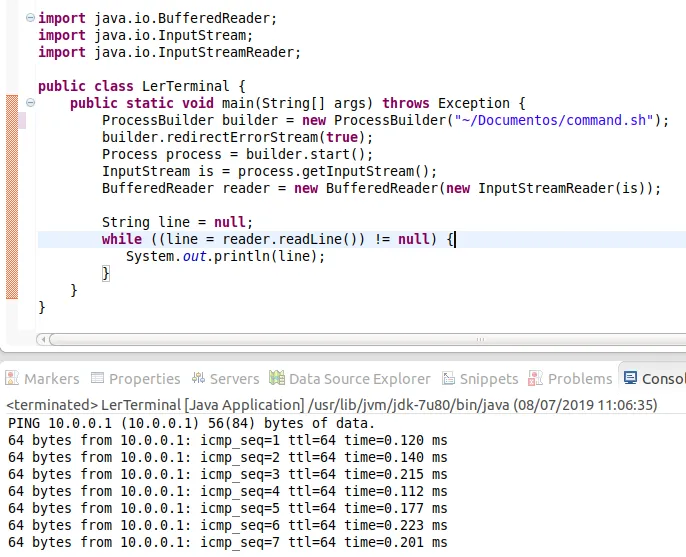Click the quick-diff marker beside the ProcessBuilder line
The image size is (686, 557).
(x=22, y=120)
